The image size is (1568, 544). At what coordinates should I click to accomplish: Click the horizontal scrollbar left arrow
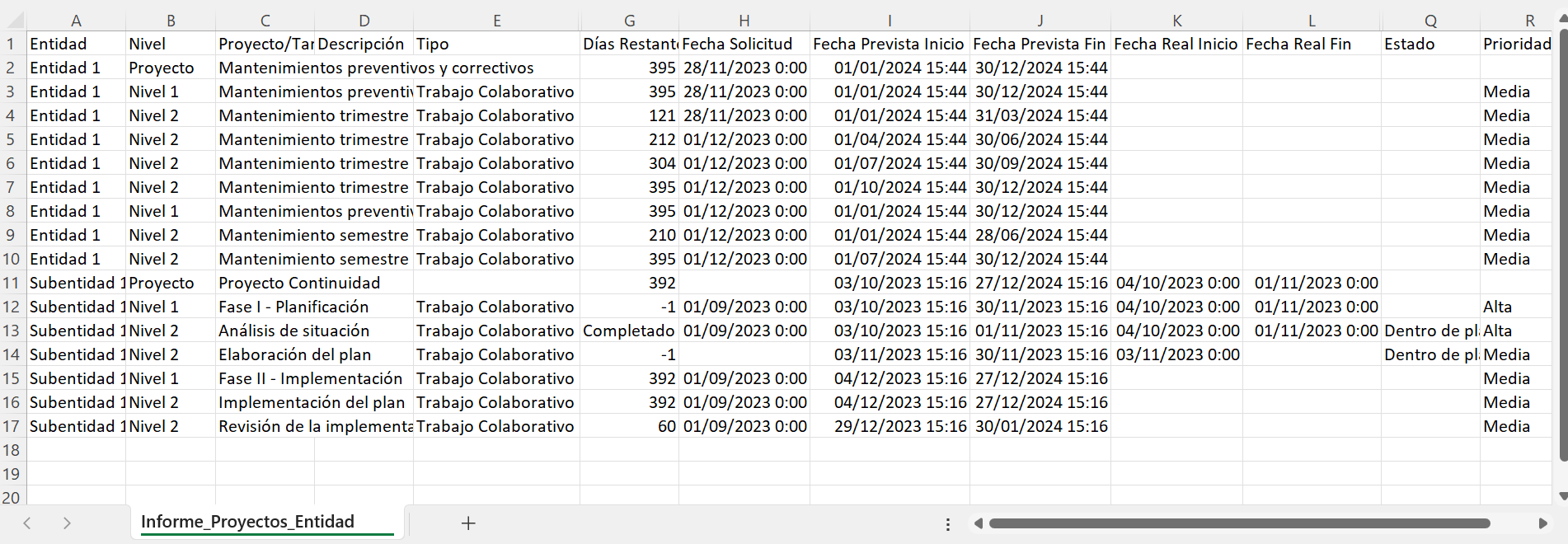[x=979, y=523]
